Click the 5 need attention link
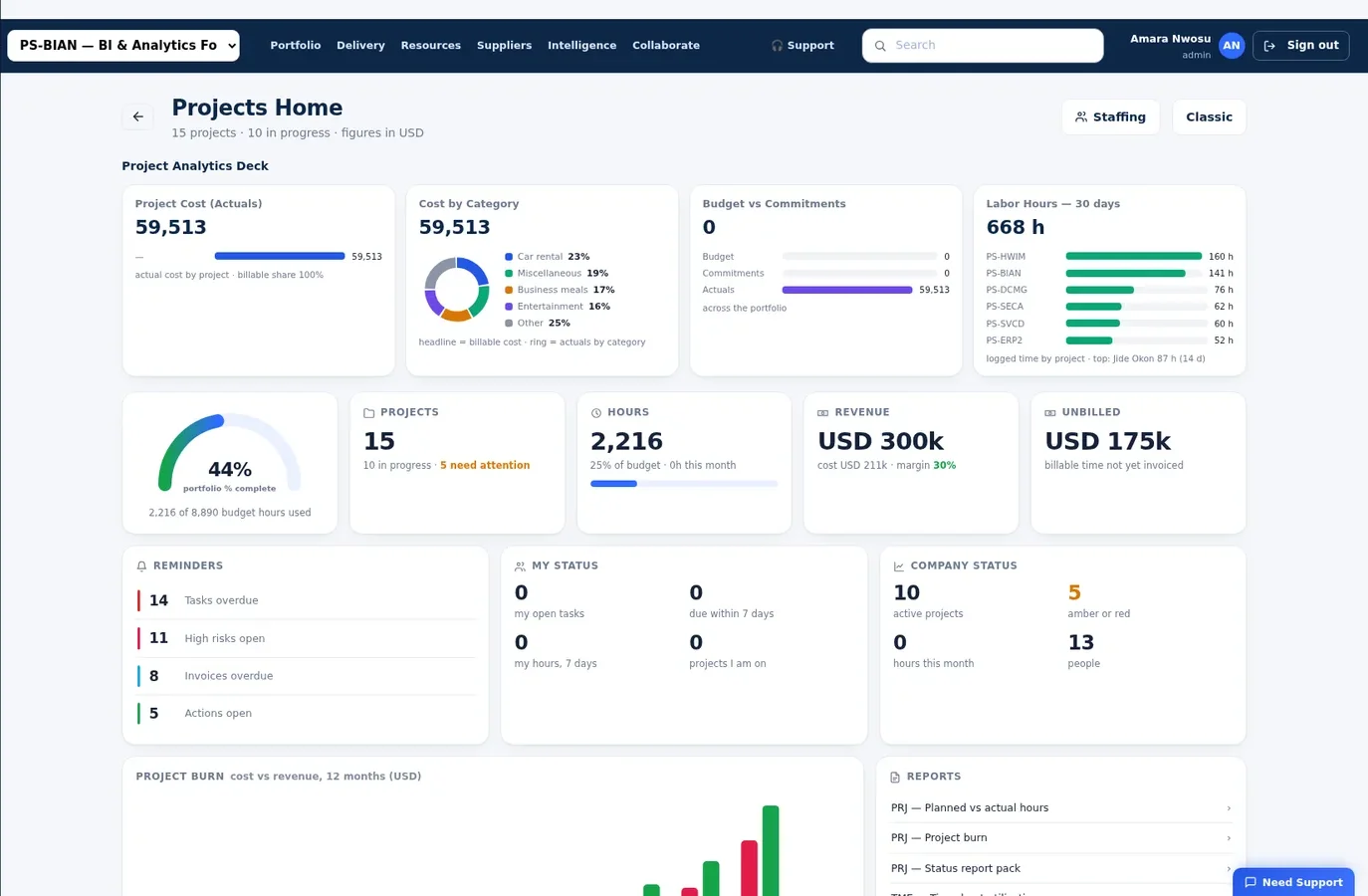 [485, 465]
